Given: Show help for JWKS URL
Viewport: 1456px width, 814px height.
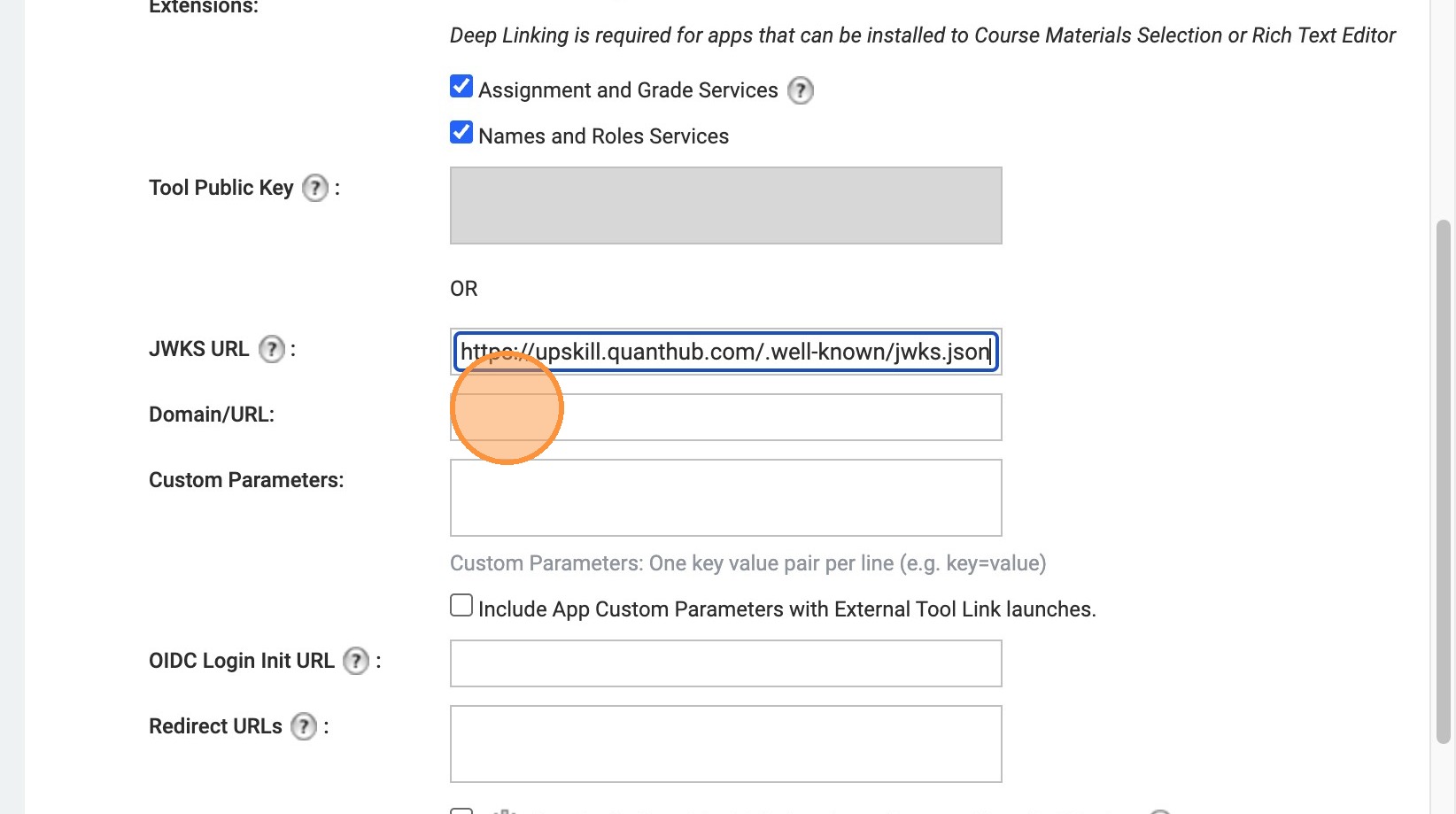Looking at the screenshot, I should (x=272, y=349).
